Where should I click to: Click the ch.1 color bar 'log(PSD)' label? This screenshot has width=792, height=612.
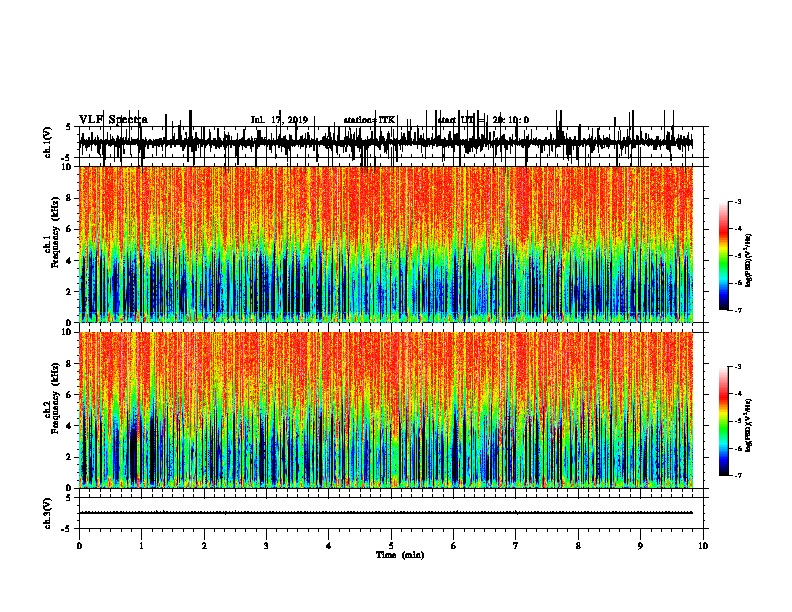749,260
